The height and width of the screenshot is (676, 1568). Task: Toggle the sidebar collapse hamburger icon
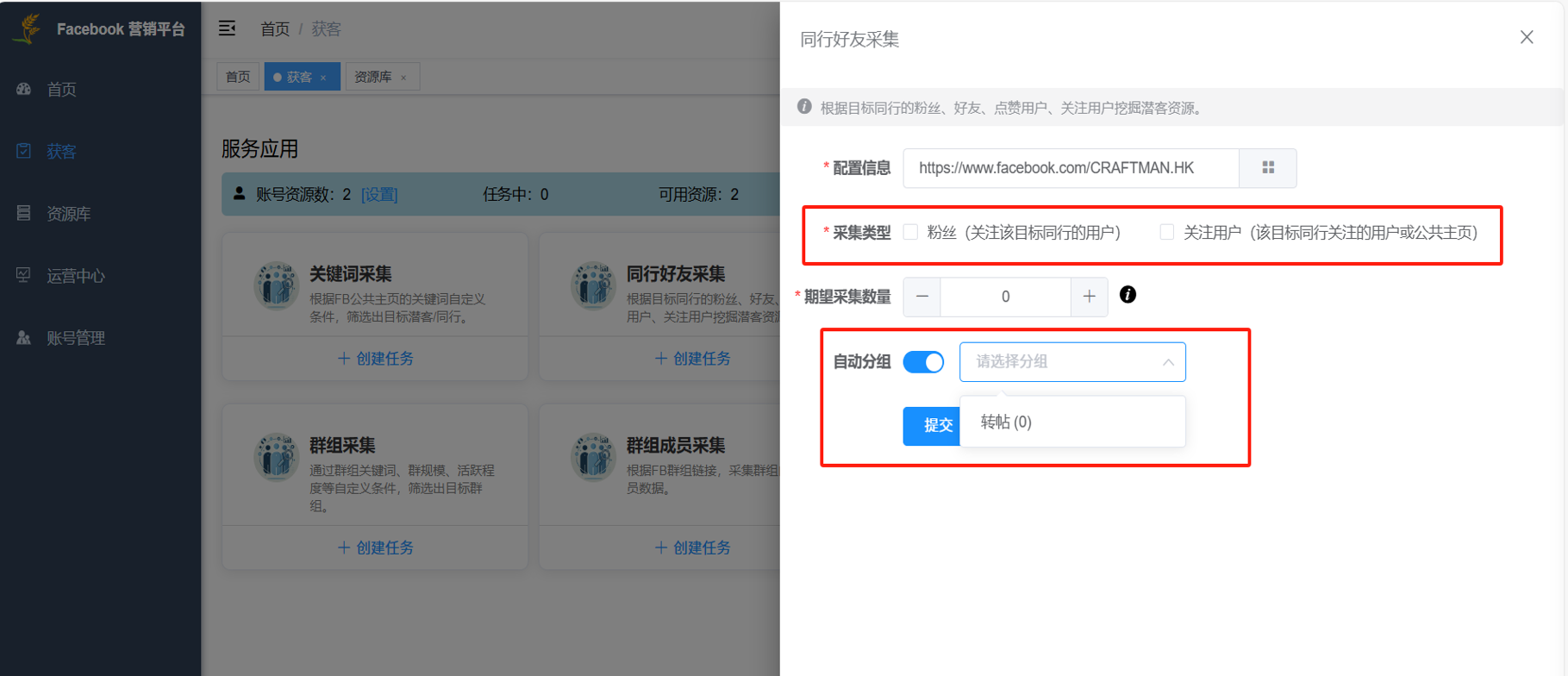click(x=227, y=28)
